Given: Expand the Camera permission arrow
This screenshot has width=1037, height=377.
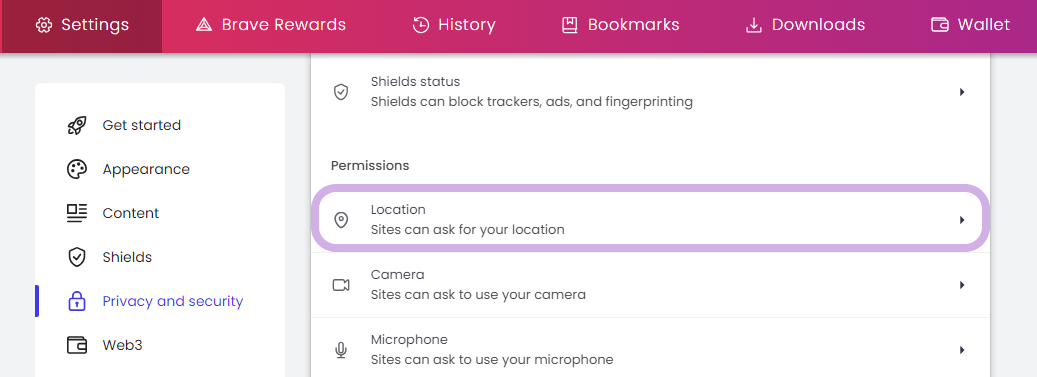Looking at the screenshot, I should (x=962, y=285).
